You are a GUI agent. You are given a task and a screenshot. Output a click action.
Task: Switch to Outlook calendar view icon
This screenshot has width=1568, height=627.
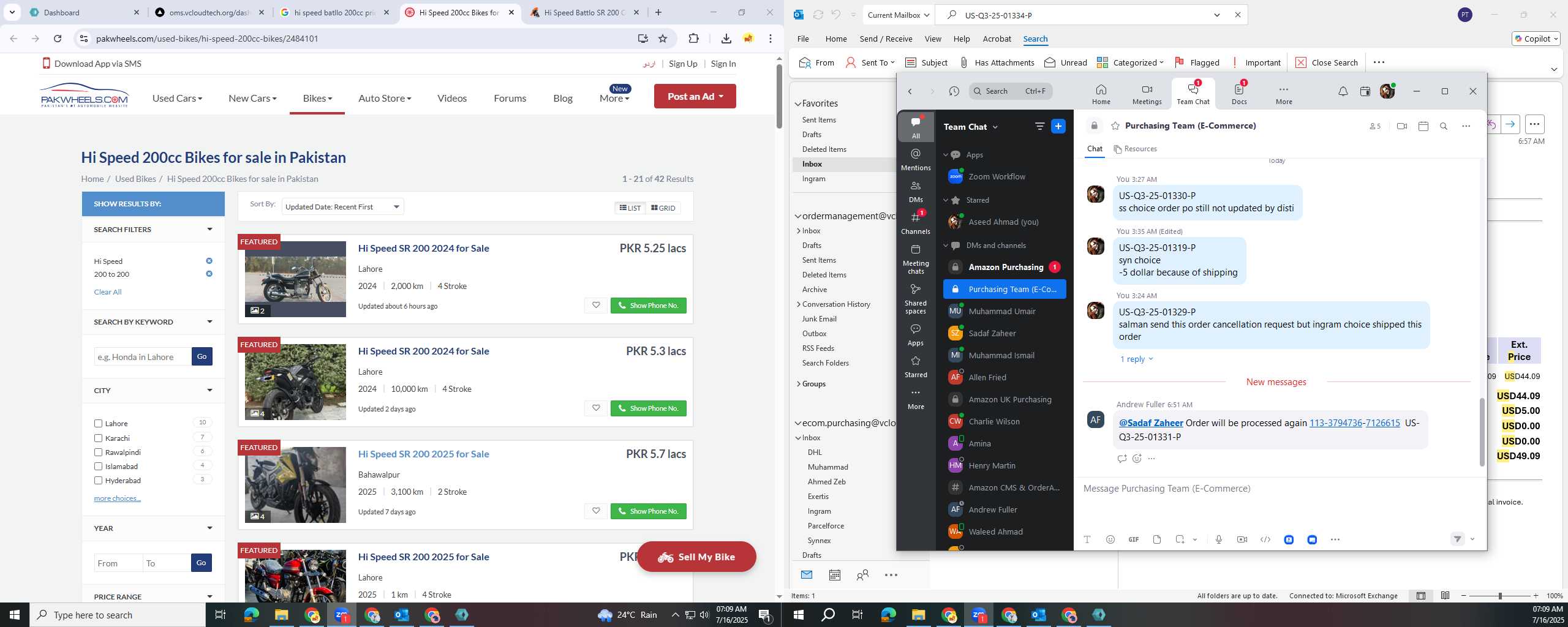(x=834, y=575)
